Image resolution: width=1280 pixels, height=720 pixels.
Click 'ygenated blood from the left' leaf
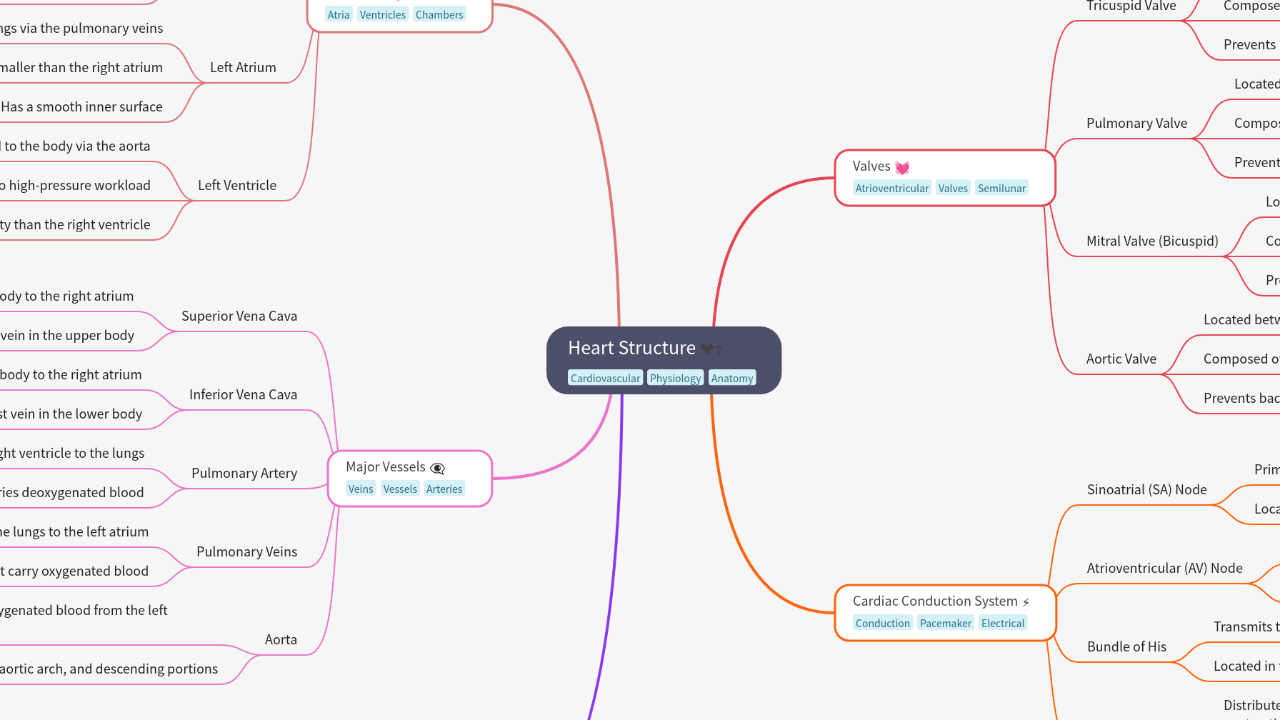(x=84, y=610)
